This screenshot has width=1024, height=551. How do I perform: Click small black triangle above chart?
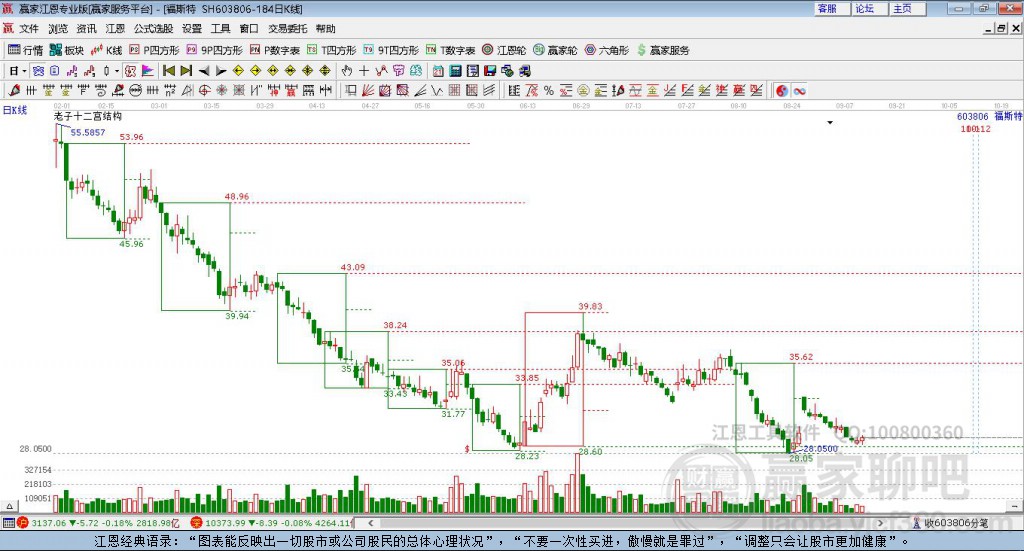click(x=830, y=123)
